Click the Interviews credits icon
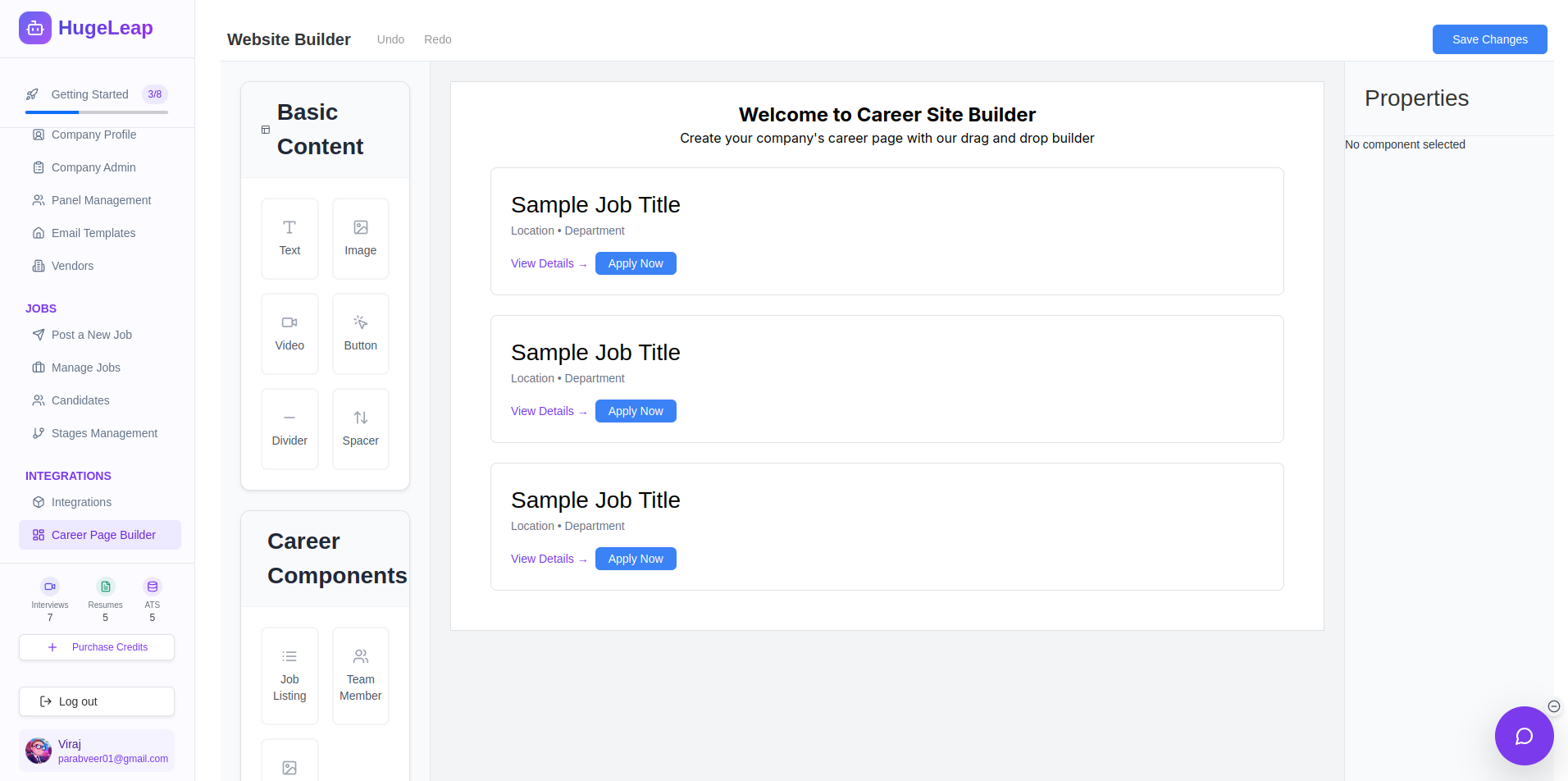Viewport: 1568px width, 781px height. pyautogui.click(x=49, y=587)
